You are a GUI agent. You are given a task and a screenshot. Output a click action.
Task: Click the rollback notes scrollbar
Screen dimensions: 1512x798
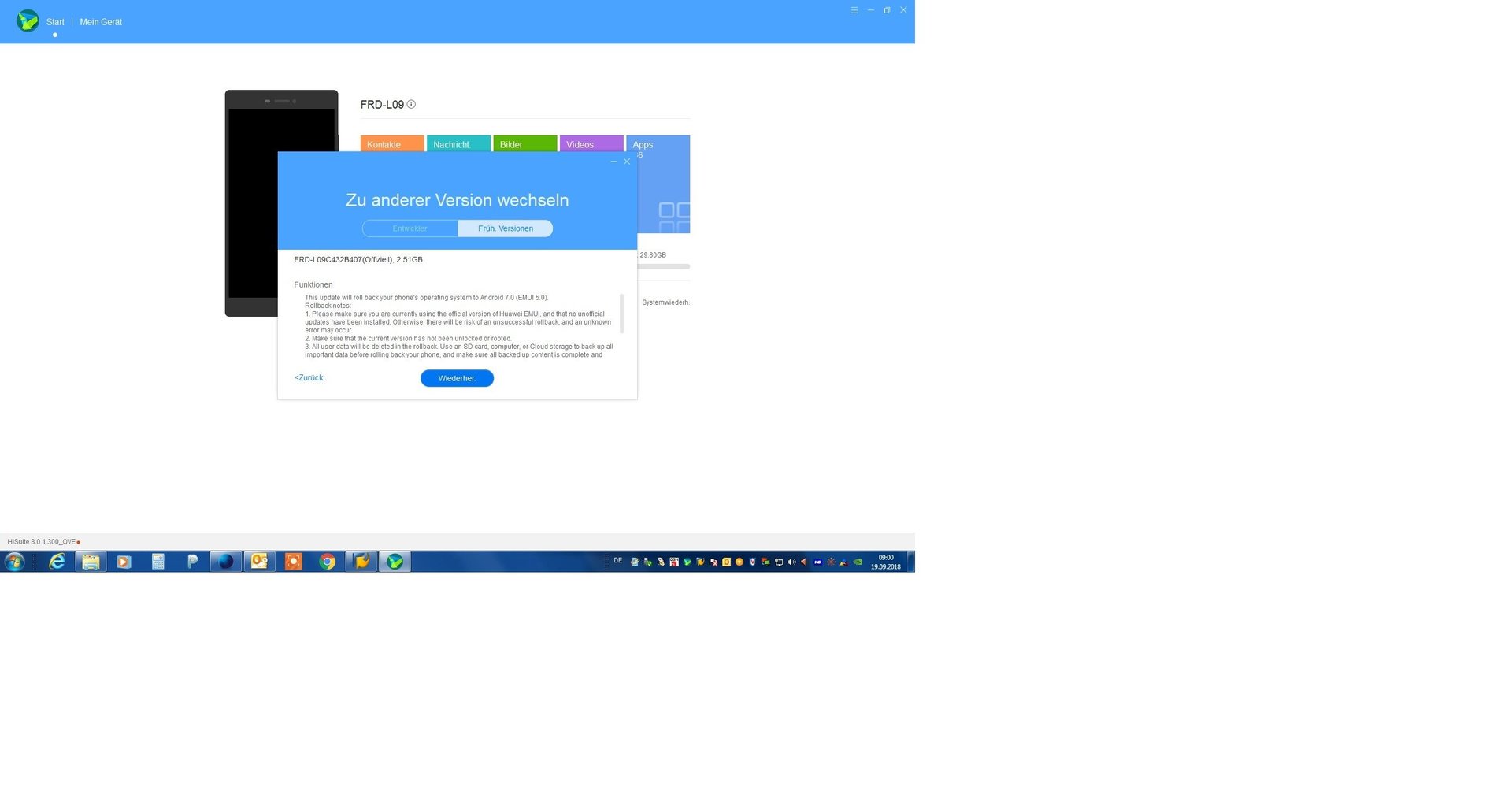click(x=622, y=314)
